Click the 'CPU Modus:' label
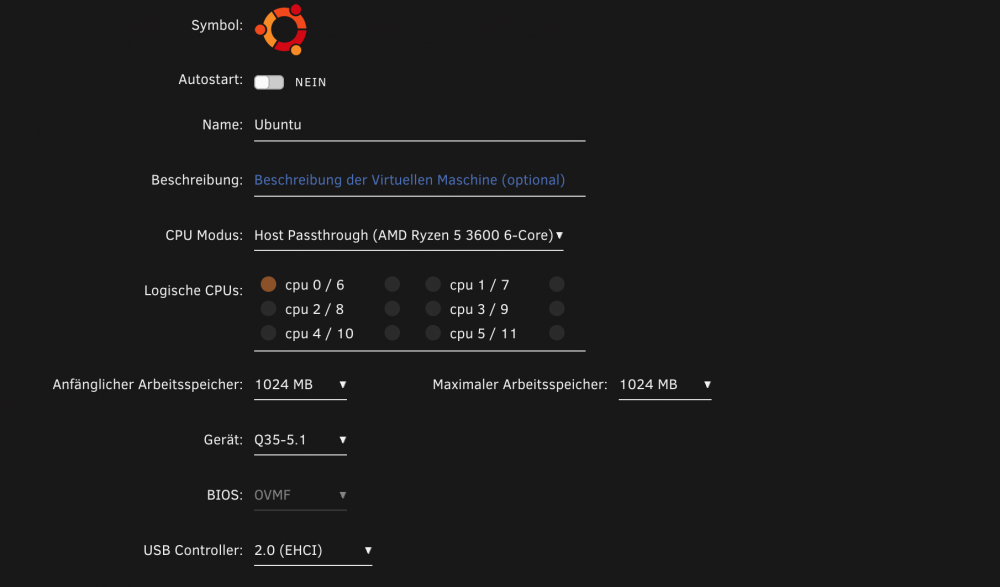Image resolution: width=1000 pixels, height=587 pixels. (x=204, y=235)
